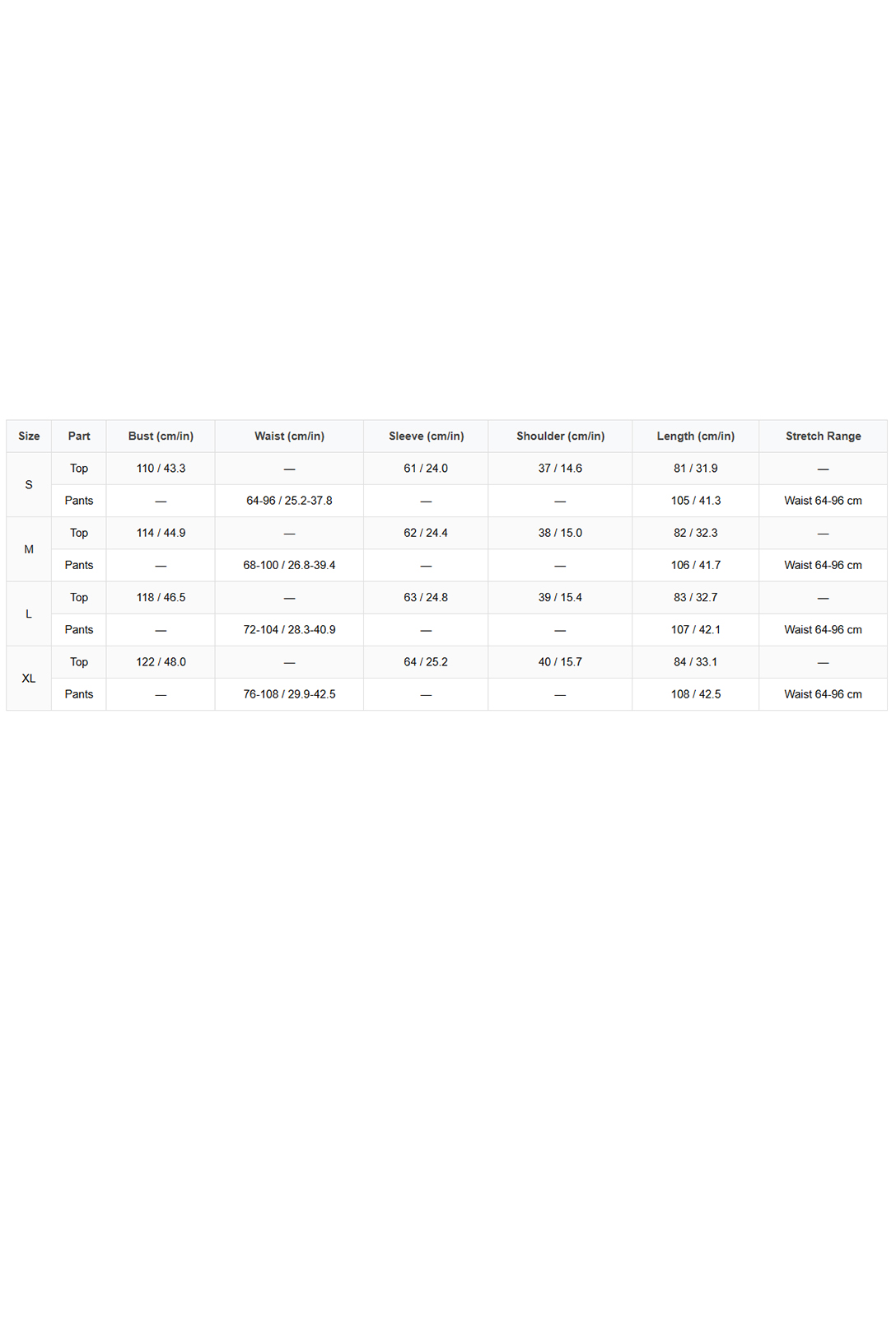The image size is (896, 1344).
Task: Click the Stretch Range header
Action: click(824, 436)
